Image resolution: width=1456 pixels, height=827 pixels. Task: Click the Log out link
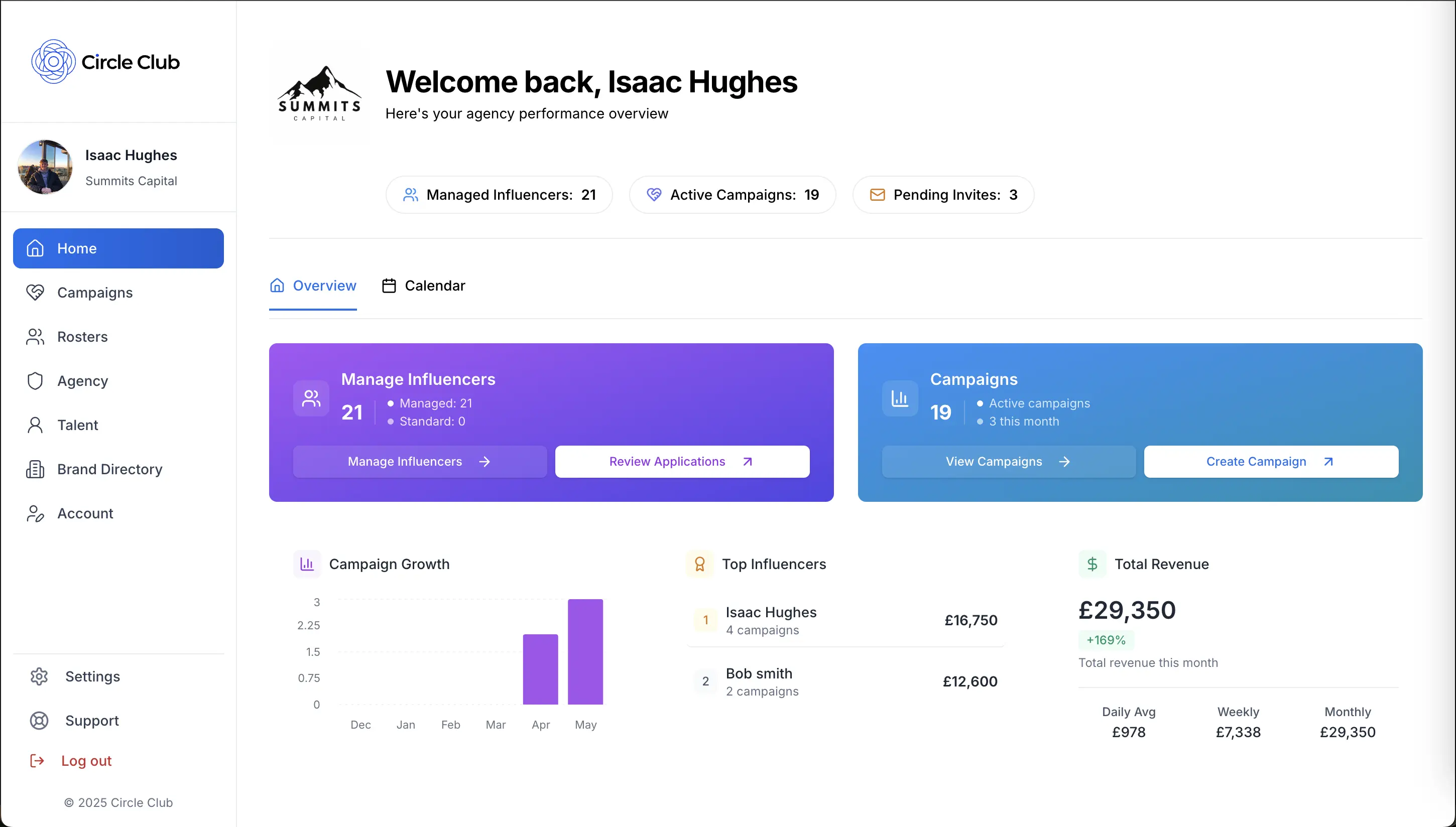pos(86,761)
